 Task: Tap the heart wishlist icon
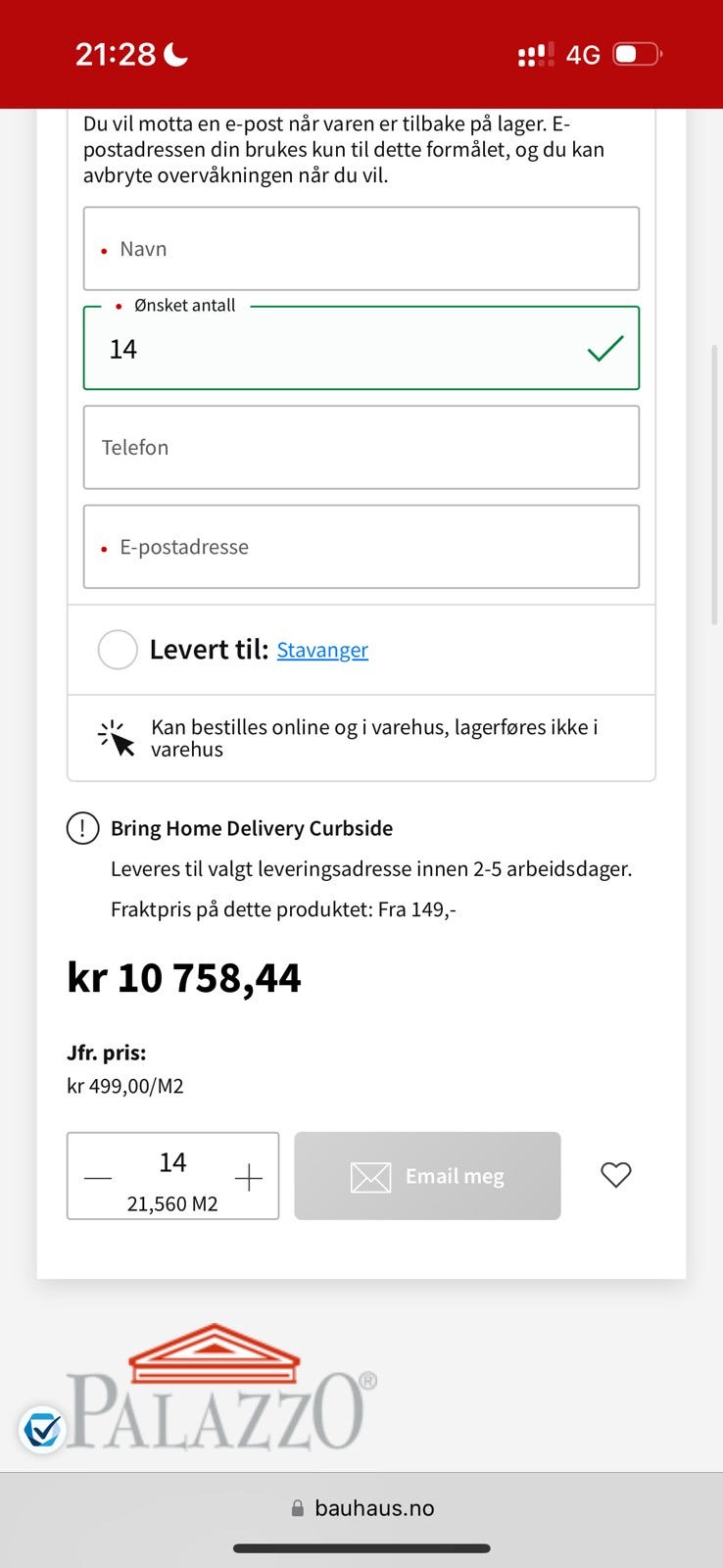(615, 1175)
